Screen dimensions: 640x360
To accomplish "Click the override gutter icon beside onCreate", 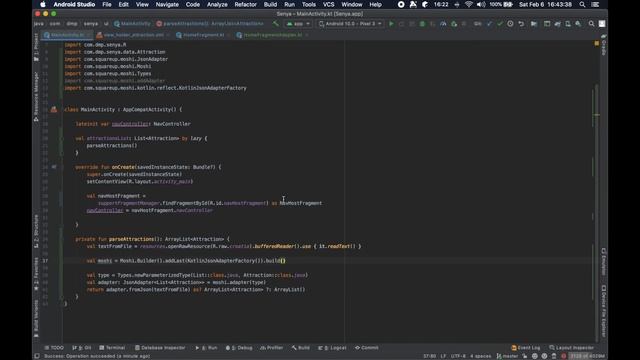I will pos(54,167).
